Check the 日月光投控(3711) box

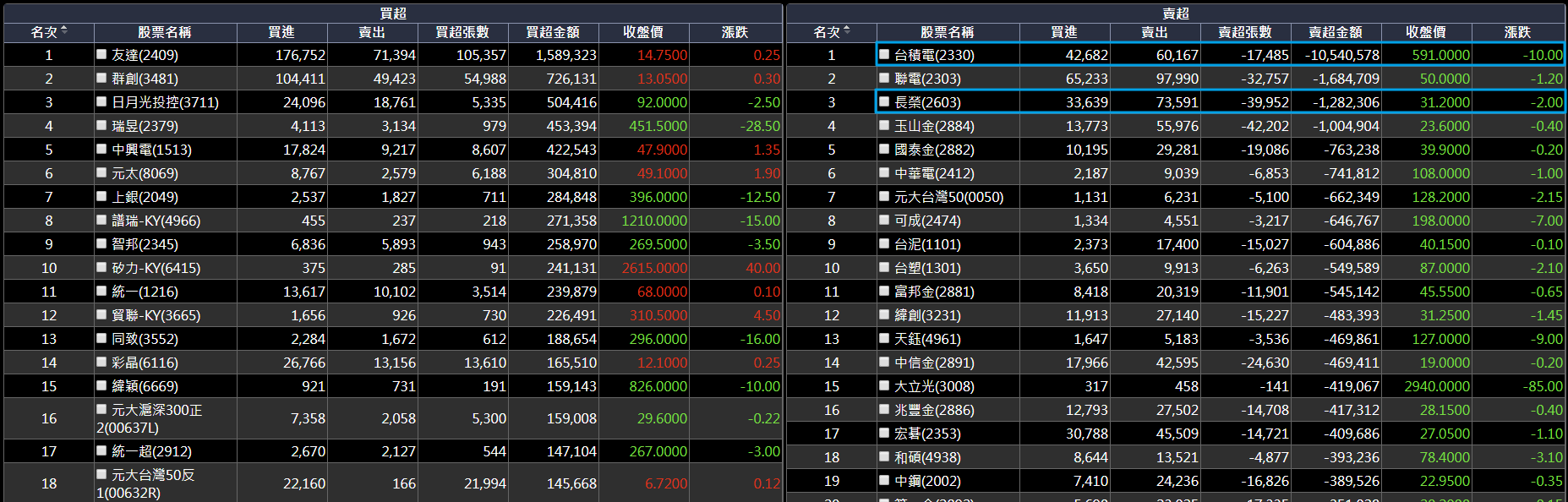(x=101, y=101)
